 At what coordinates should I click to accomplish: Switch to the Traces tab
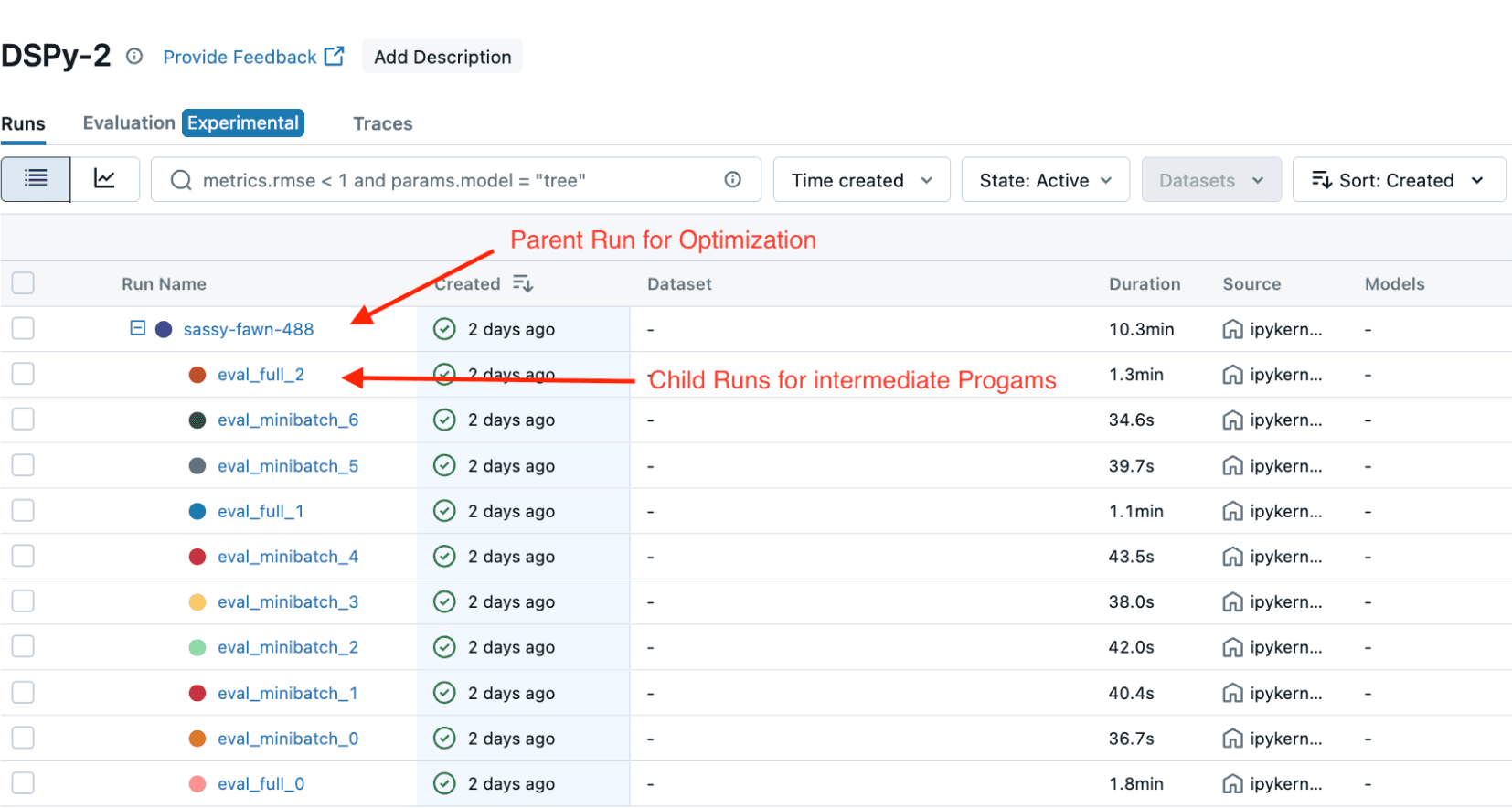coord(382,123)
